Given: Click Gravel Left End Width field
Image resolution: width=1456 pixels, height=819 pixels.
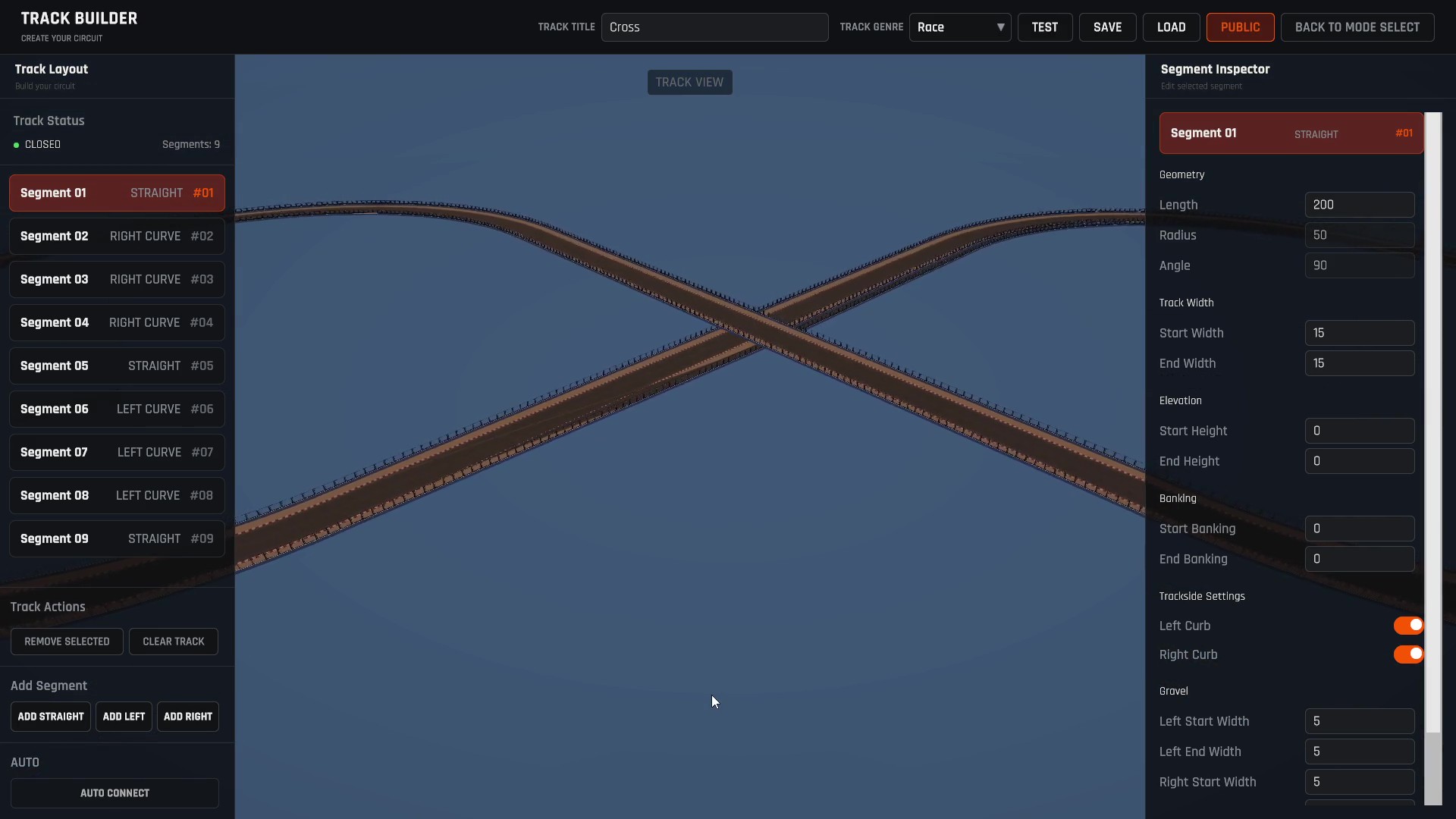Looking at the screenshot, I should coord(1360,752).
